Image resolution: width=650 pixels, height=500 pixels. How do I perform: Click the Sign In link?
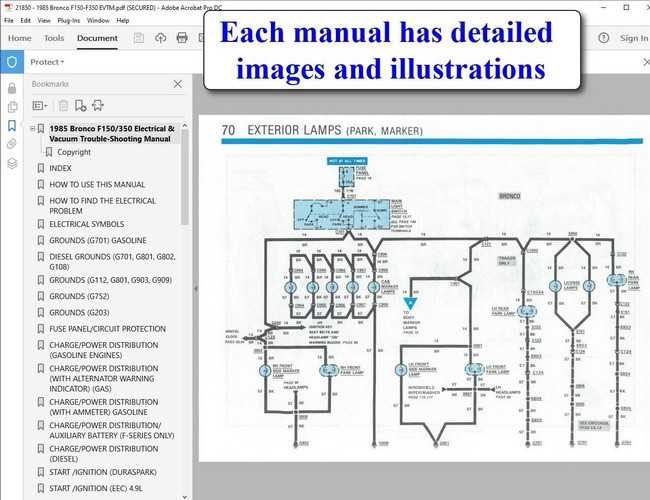coord(634,38)
